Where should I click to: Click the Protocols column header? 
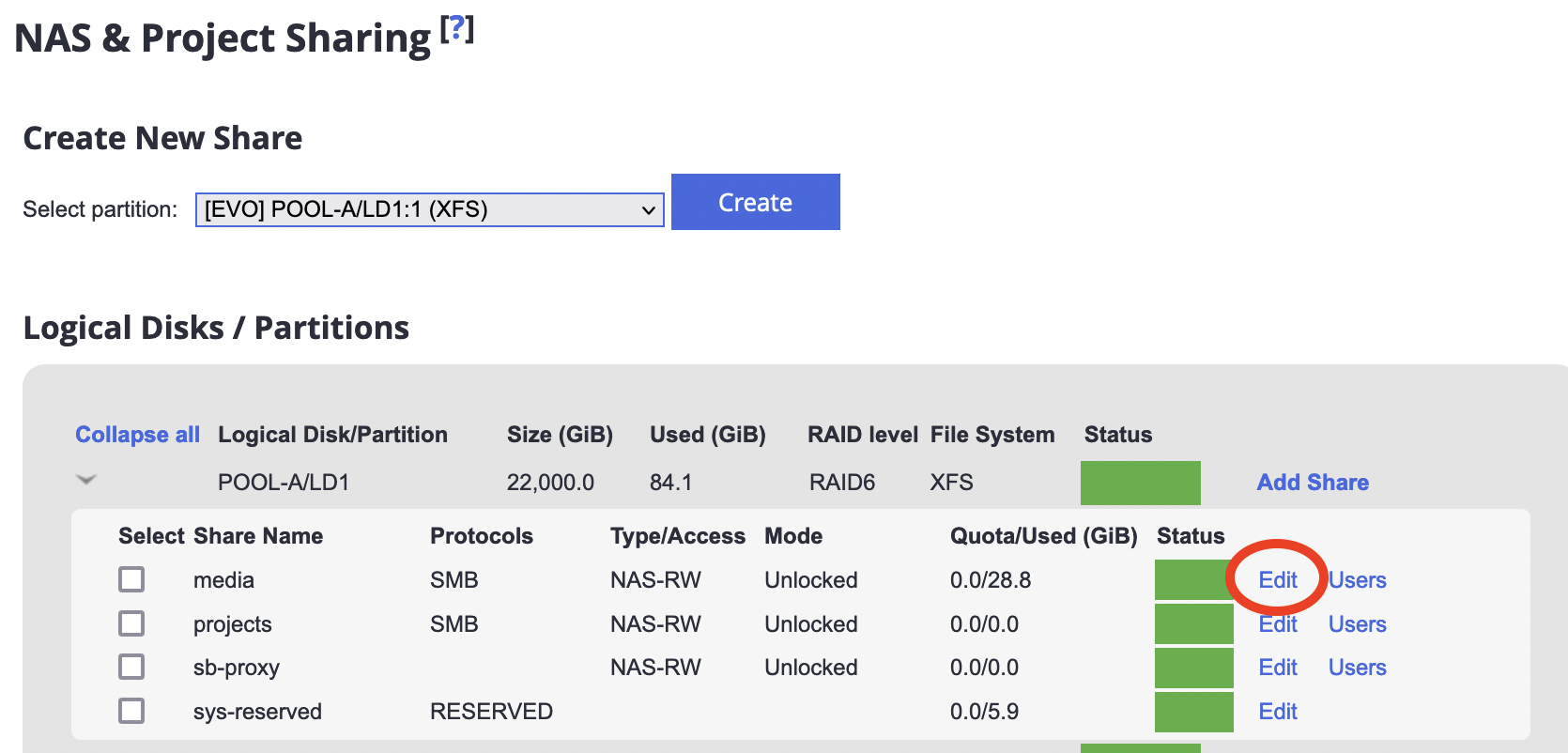coord(482,536)
